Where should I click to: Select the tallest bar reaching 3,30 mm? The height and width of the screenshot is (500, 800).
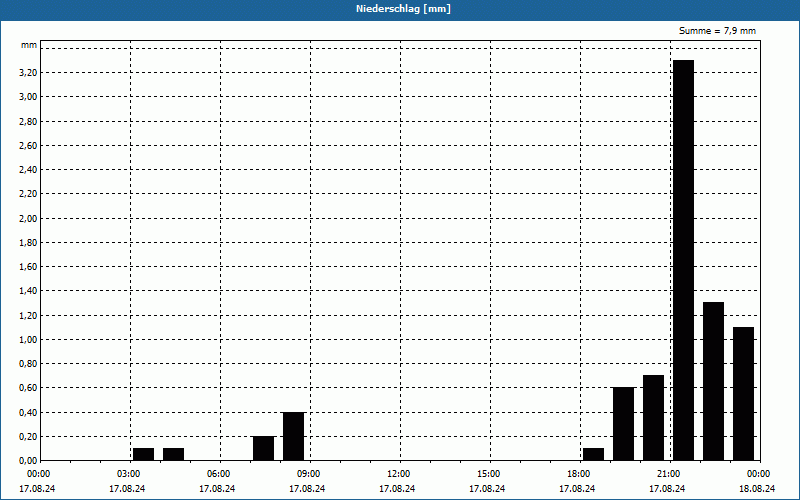coord(684,260)
